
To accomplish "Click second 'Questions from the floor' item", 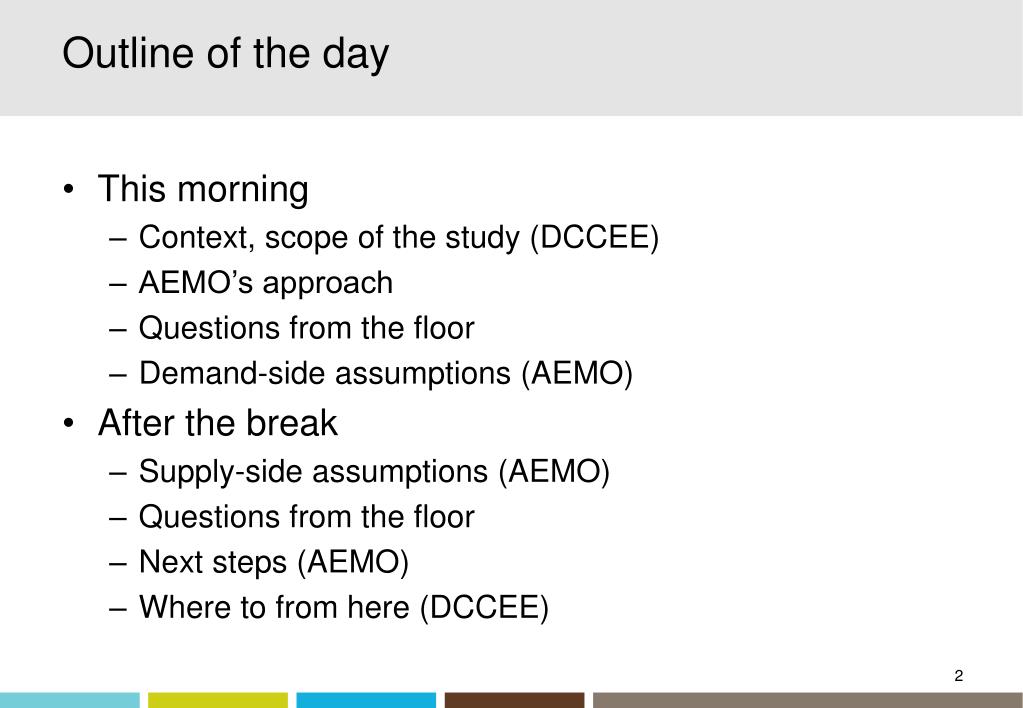I will (307, 517).
